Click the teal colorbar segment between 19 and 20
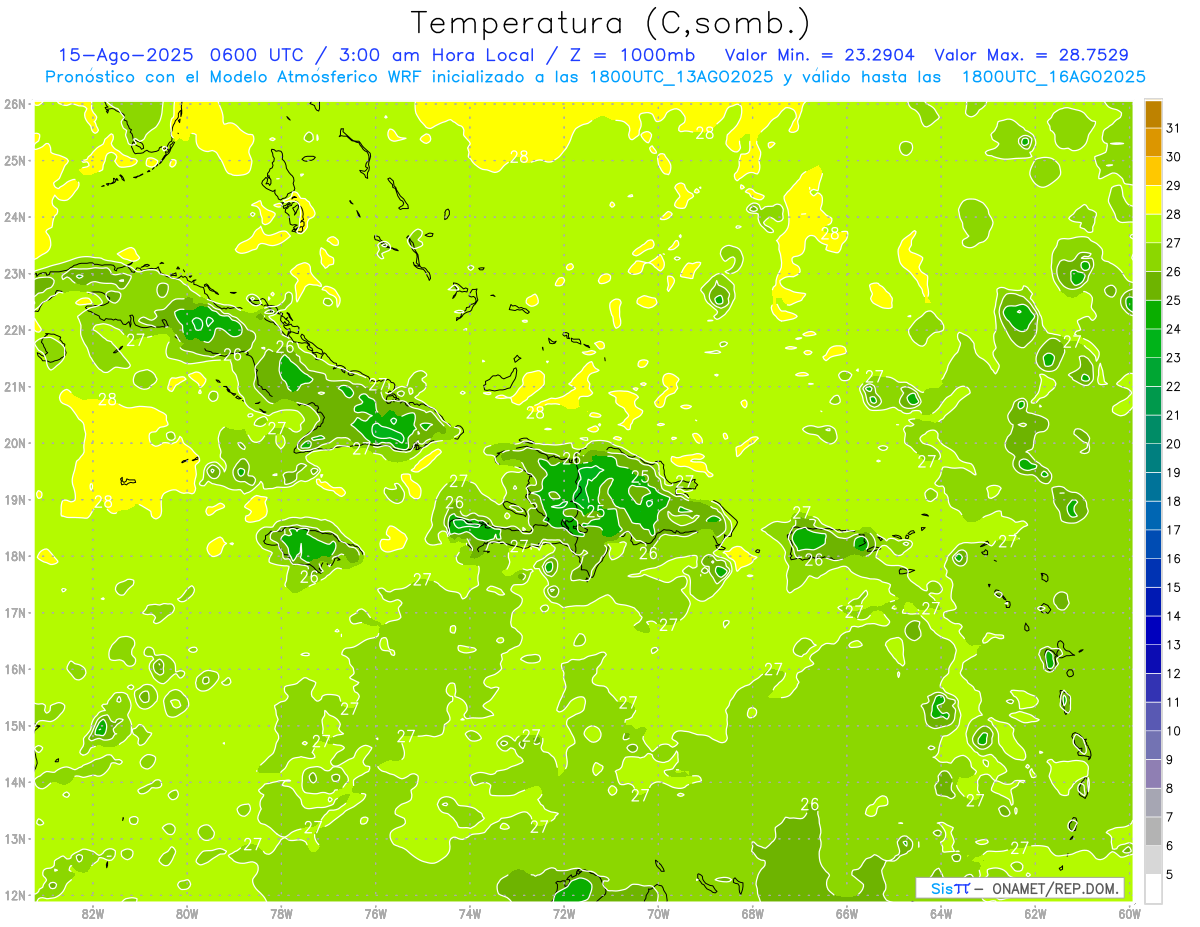 pyautogui.click(x=1153, y=458)
